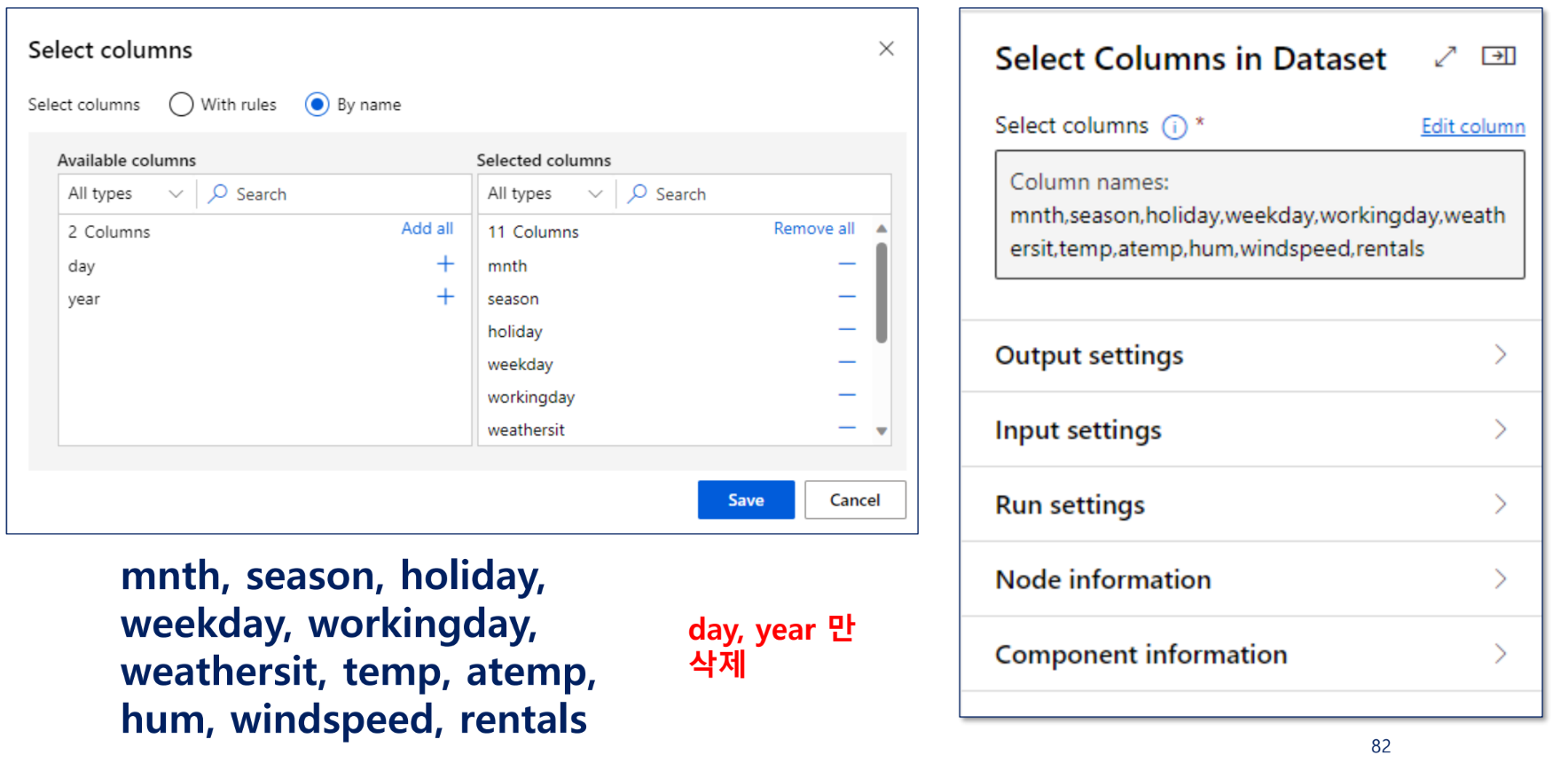Image resolution: width=1568 pixels, height=763 pixels.
Task: Click the Edit column link
Action: (x=1473, y=126)
